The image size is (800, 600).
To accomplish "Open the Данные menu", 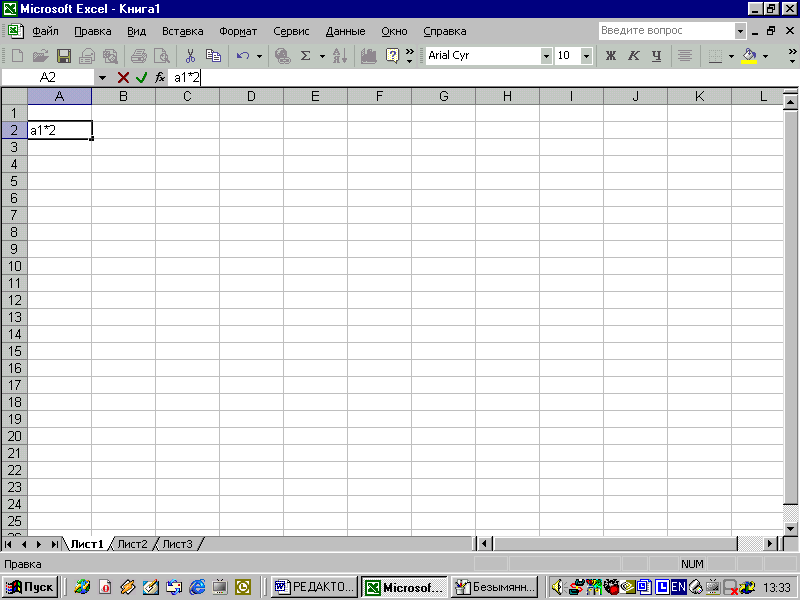I will coord(345,31).
